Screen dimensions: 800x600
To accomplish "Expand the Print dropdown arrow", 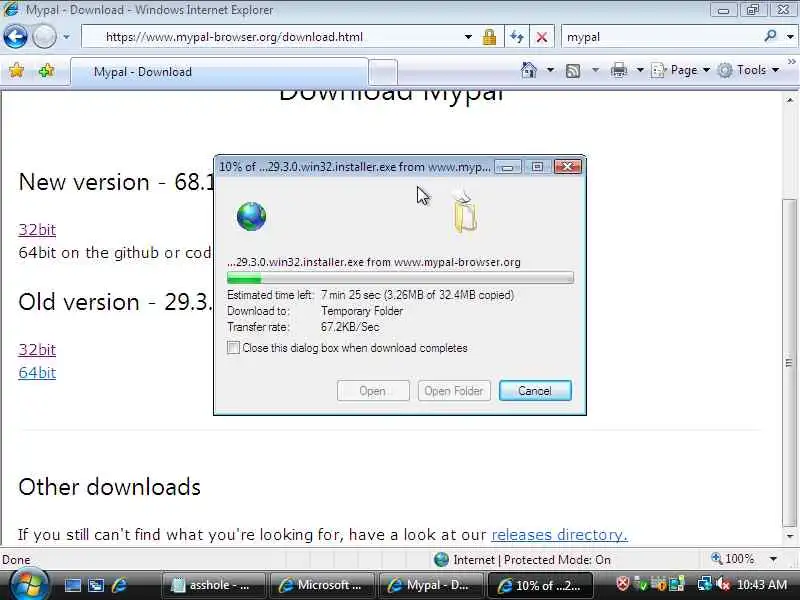I will click(639, 70).
